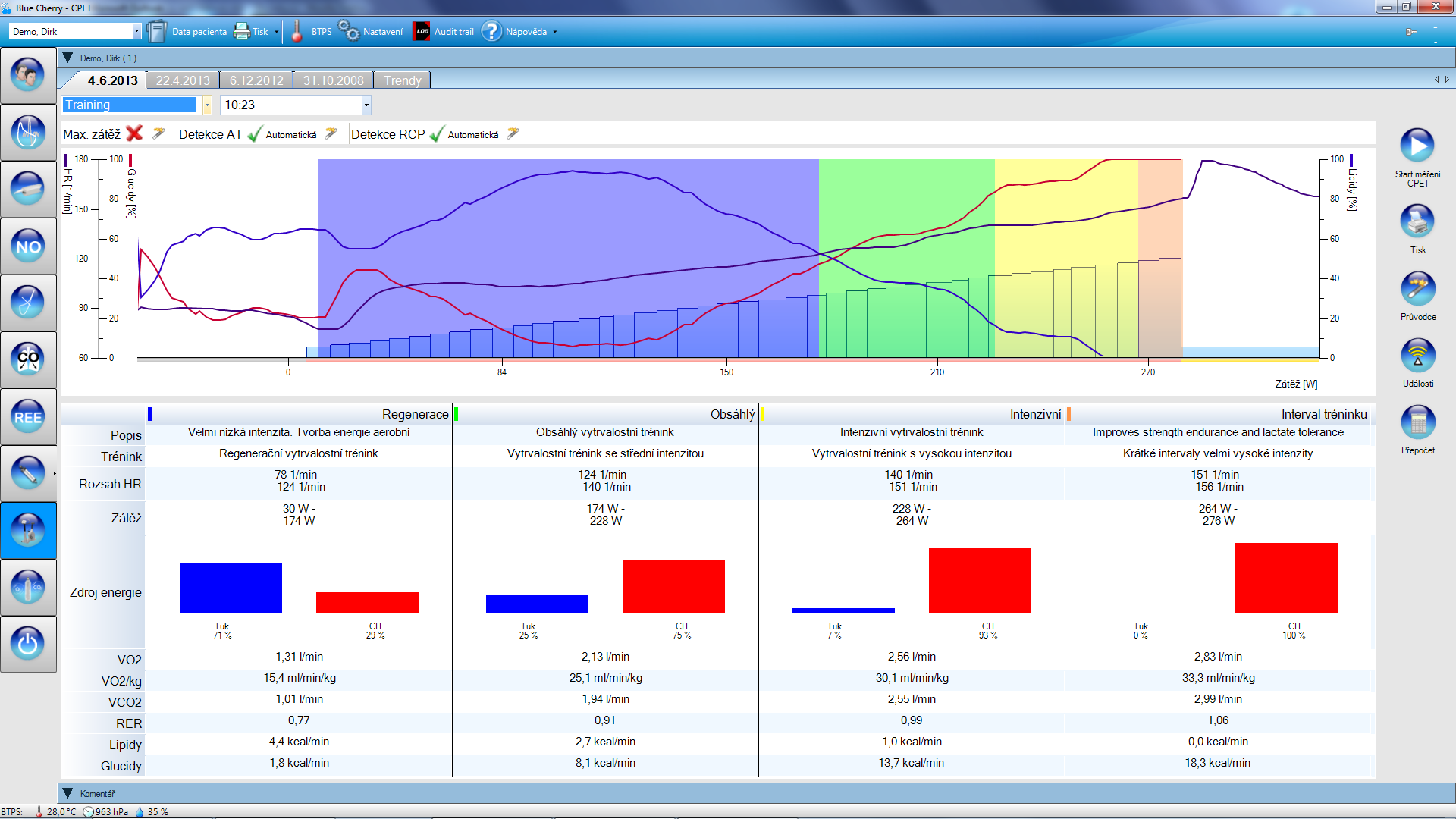Click the Start měření CPET play icon
Image resolution: width=1456 pixels, height=819 pixels.
pyautogui.click(x=1417, y=146)
